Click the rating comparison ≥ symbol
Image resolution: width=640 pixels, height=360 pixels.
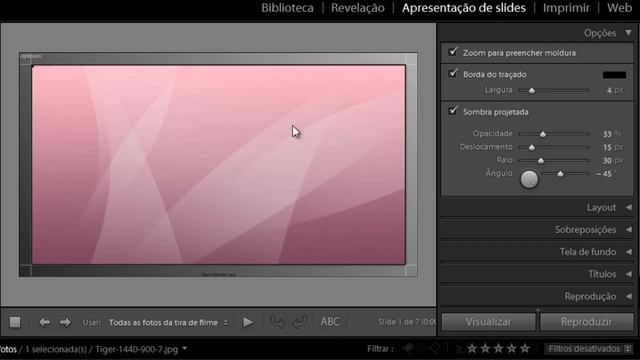click(459, 349)
